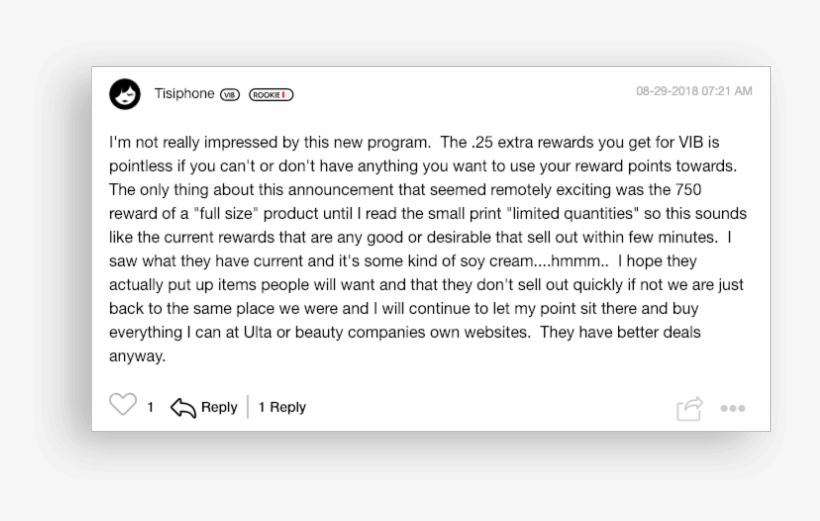This screenshot has width=820, height=521.
Task: Click the like count number 1
Action: click(x=150, y=407)
